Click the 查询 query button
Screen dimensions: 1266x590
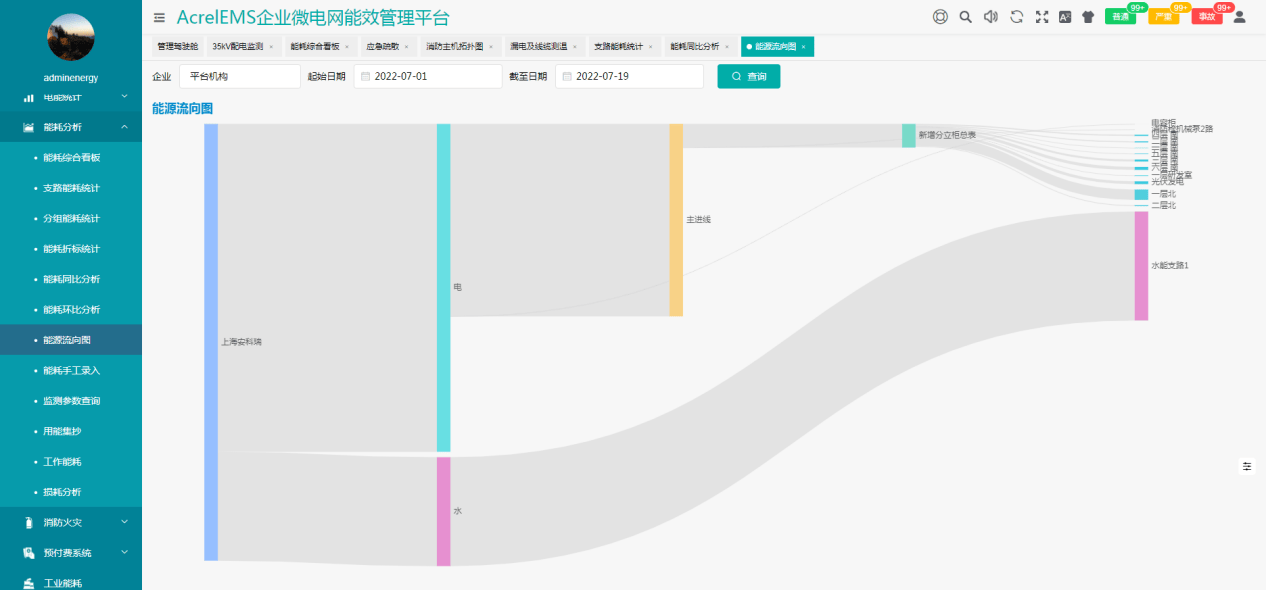748,76
